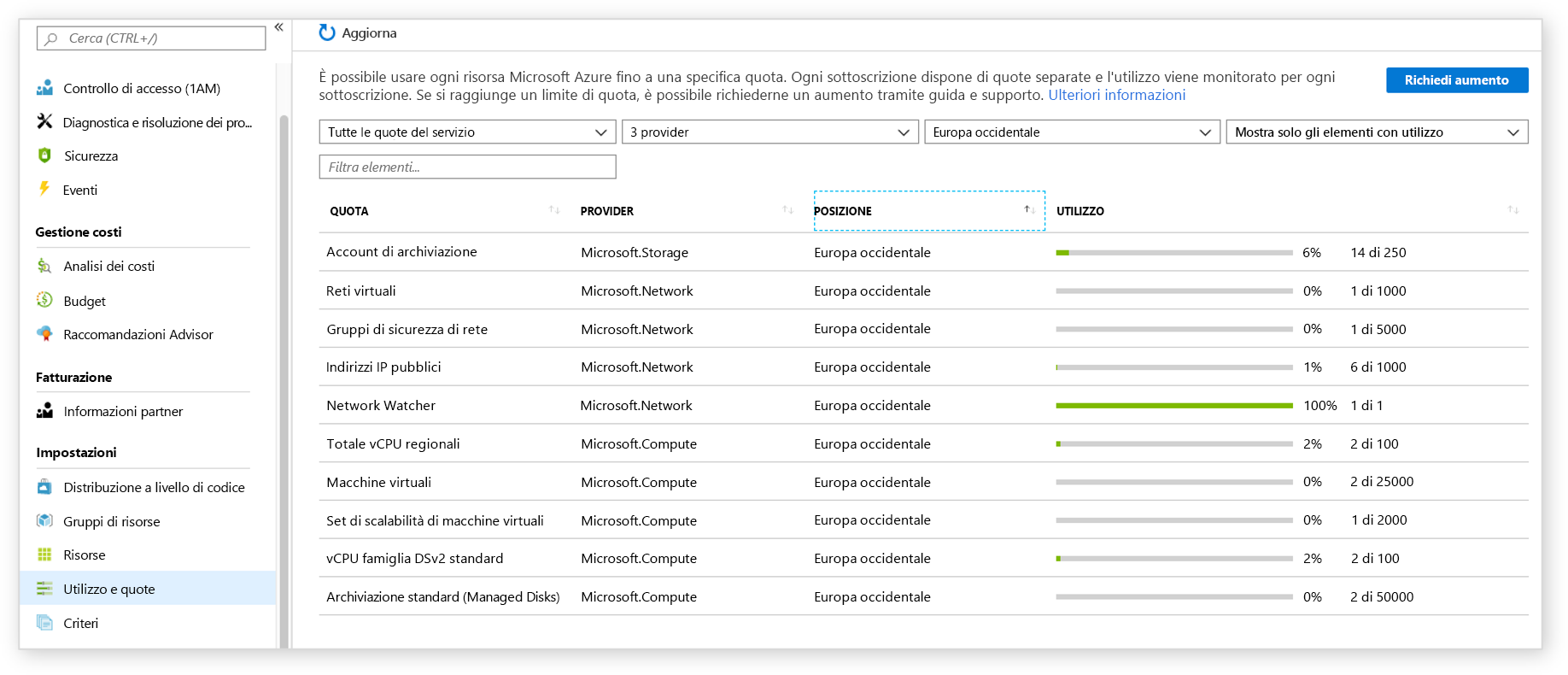The image size is (1568, 675).
Task: Click the Totale vCPU regionali usage bar
Action: pyautogui.click(x=1174, y=443)
